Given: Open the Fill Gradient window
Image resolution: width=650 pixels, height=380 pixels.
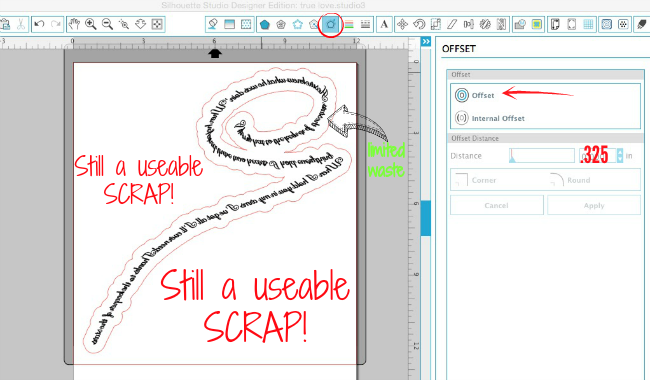Looking at the screenshot, I should tap(229, 24).
